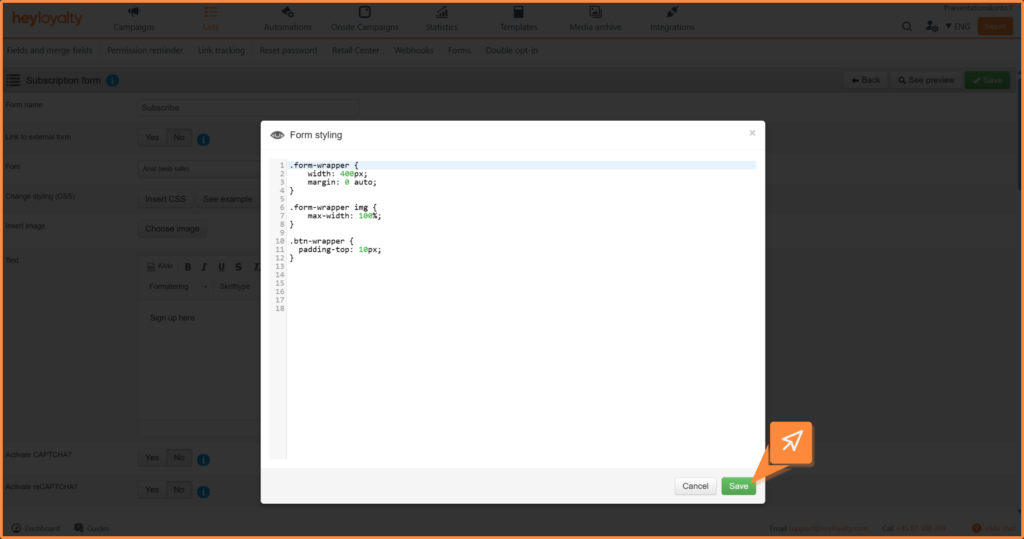The image size is (1024, 539).
Task: Close the Form styling dialog with X
Action: coord(752,132)
